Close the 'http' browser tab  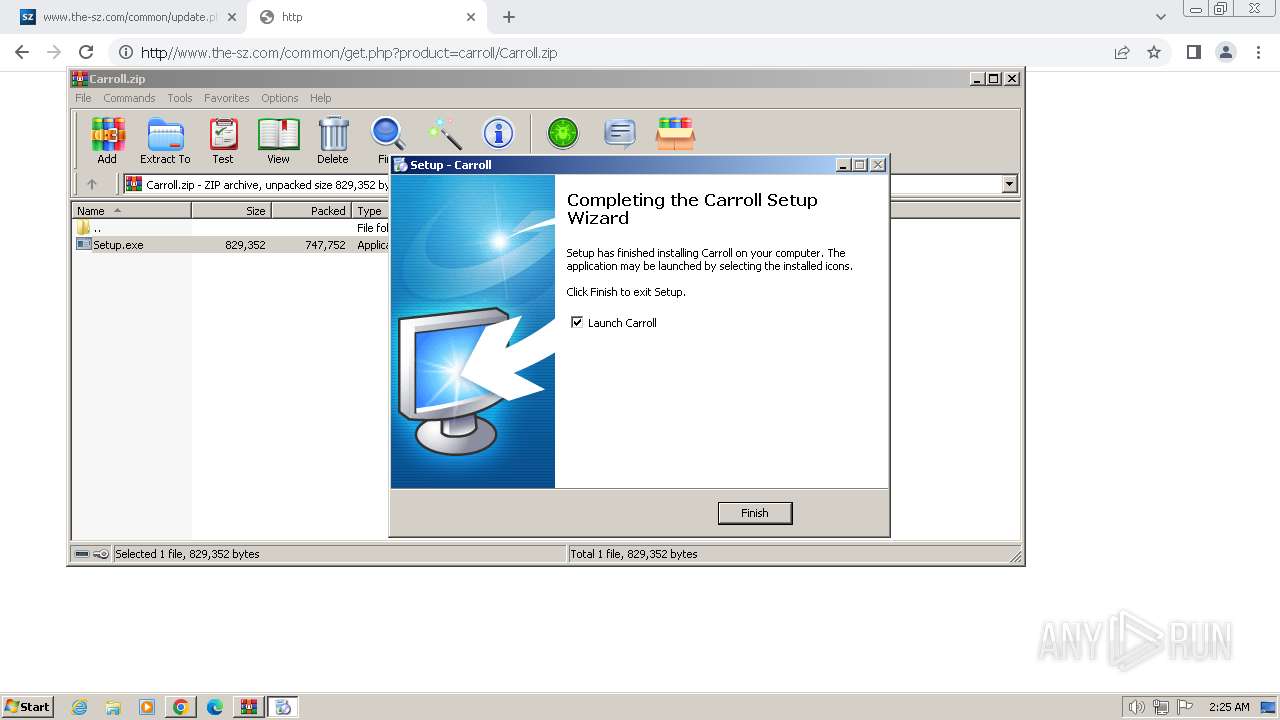472,17
